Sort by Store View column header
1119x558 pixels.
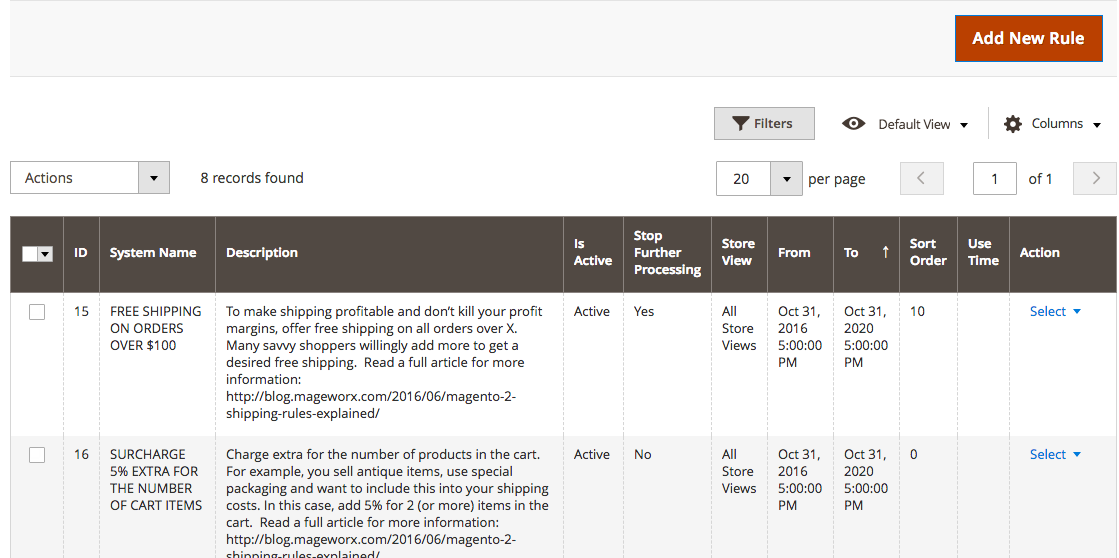[x=739, y=253]
